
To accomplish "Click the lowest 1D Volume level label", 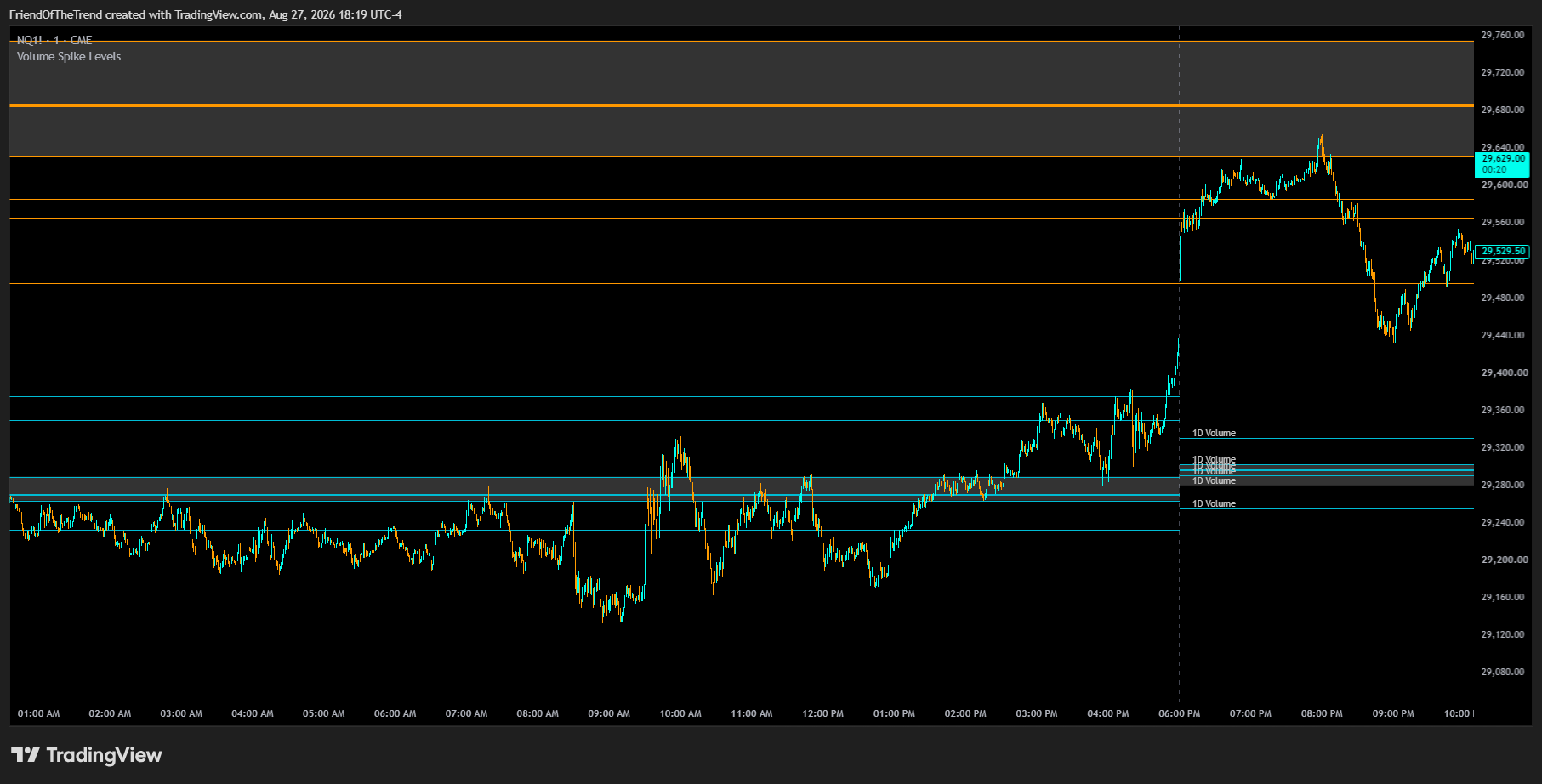I will (1214, 503).
